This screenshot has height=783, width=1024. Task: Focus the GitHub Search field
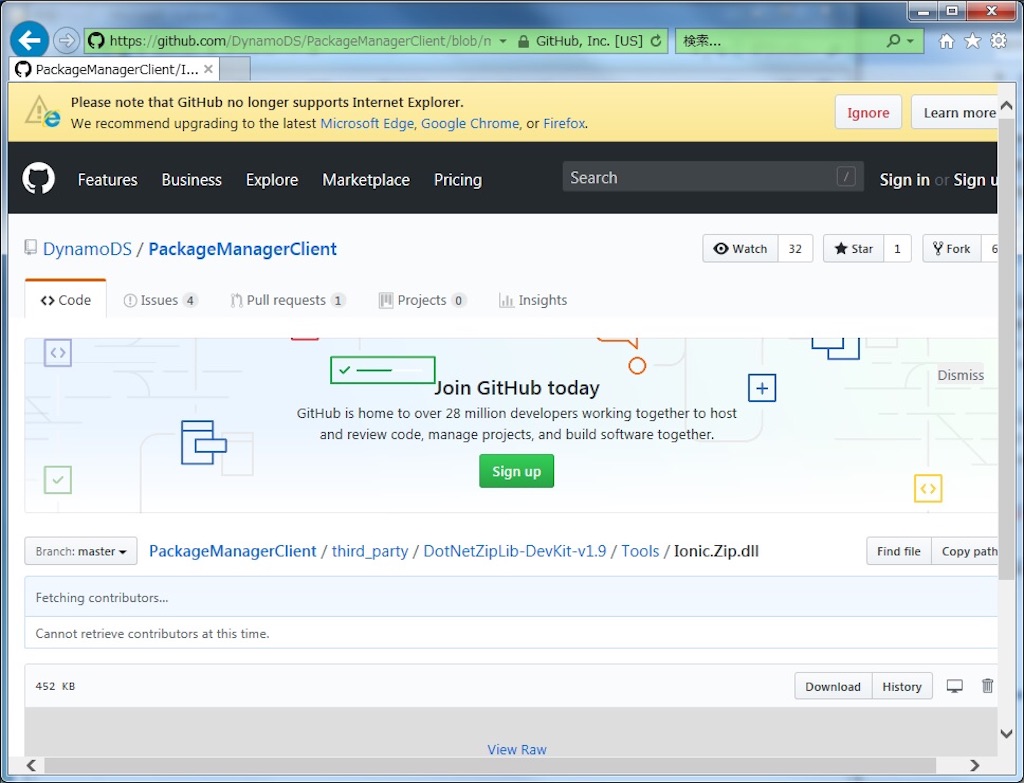713,176
